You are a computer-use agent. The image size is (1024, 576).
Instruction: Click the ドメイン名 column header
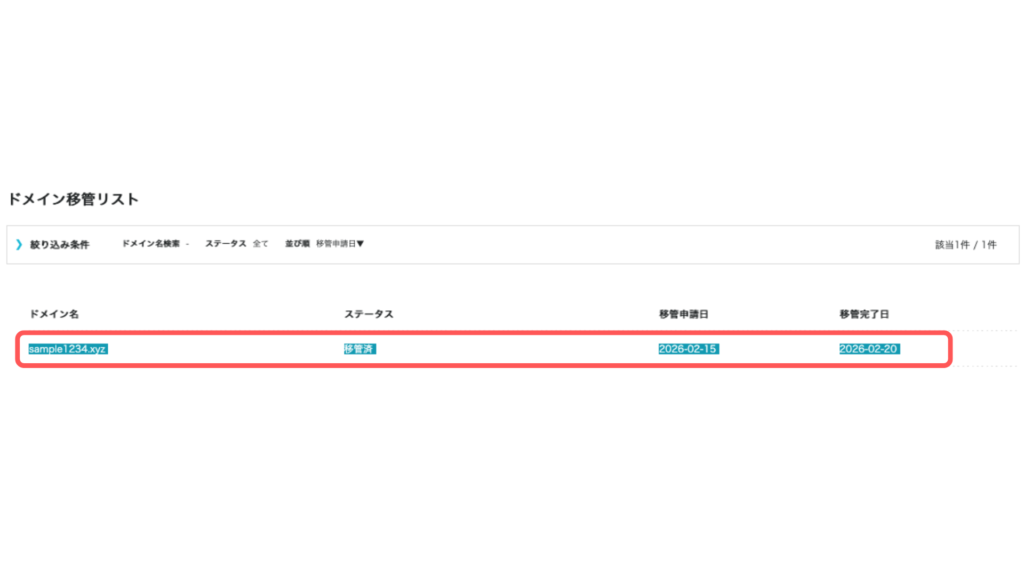pos(54,314)
